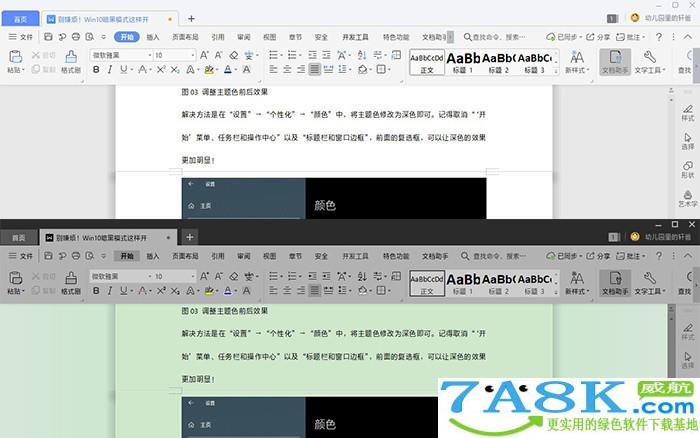Toggle superscript in light-theme window
The width and height of the screenshot is (700, 438).
[161, 70]
